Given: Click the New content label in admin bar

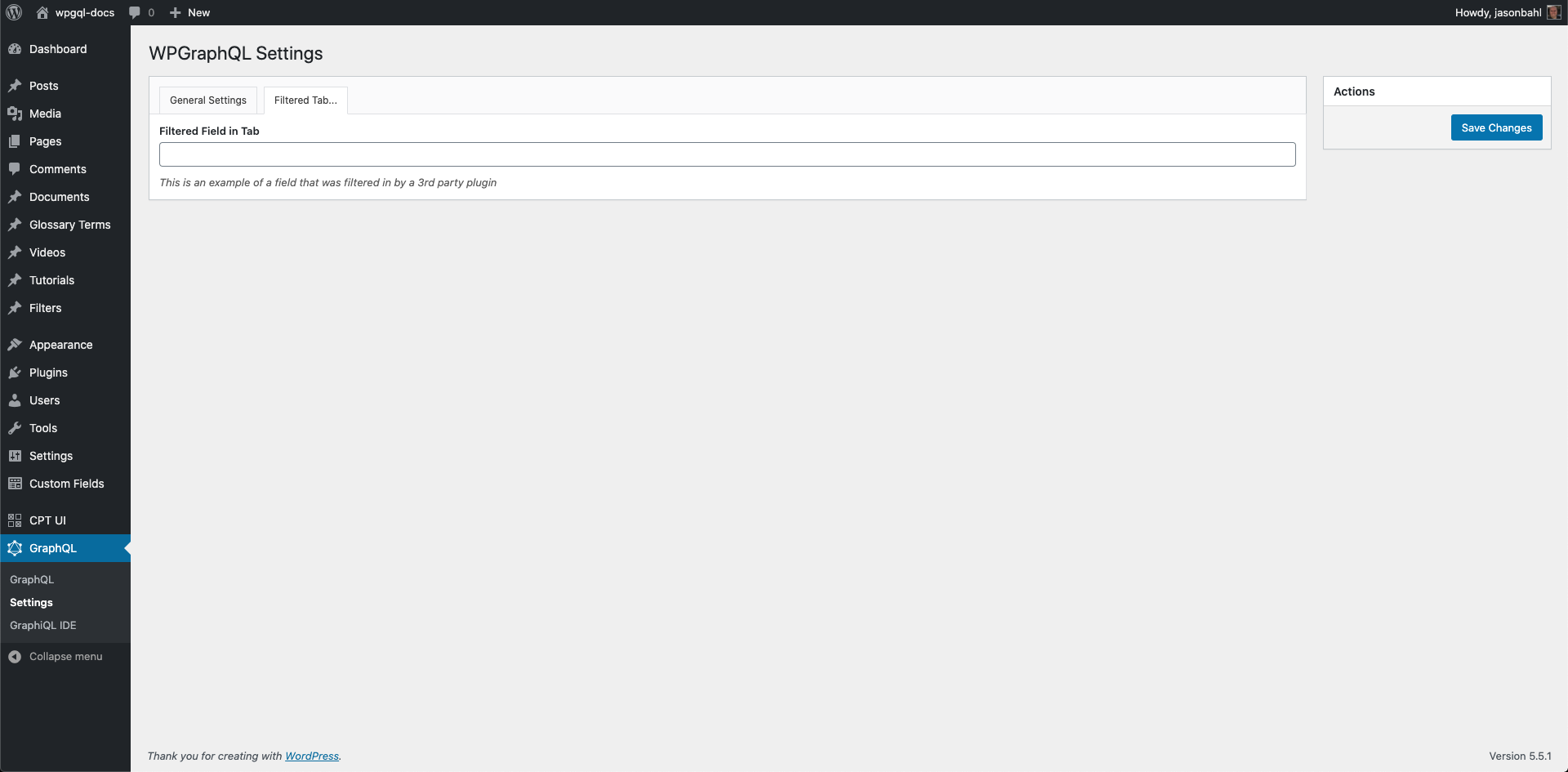Looking at the screenshot, I should click(x=198, y=12).
